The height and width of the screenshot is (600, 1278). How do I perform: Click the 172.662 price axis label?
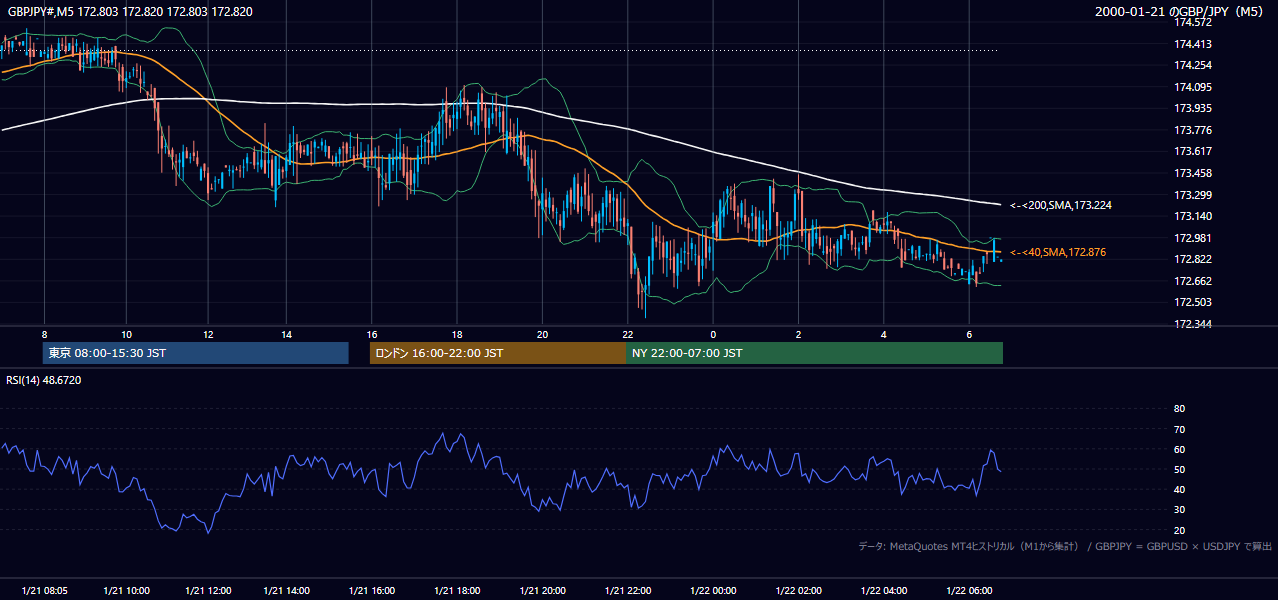(x=1193, y=281)
